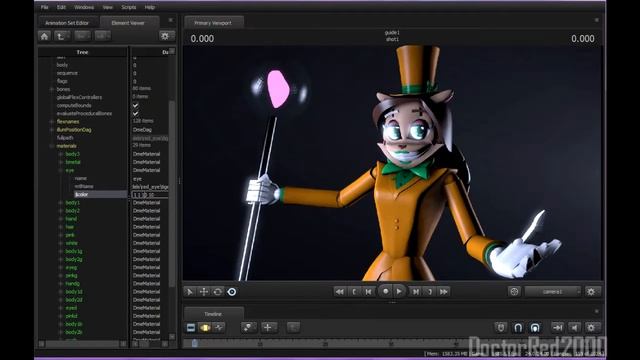Select the globalFlexControllers tree row

(79, 97)
